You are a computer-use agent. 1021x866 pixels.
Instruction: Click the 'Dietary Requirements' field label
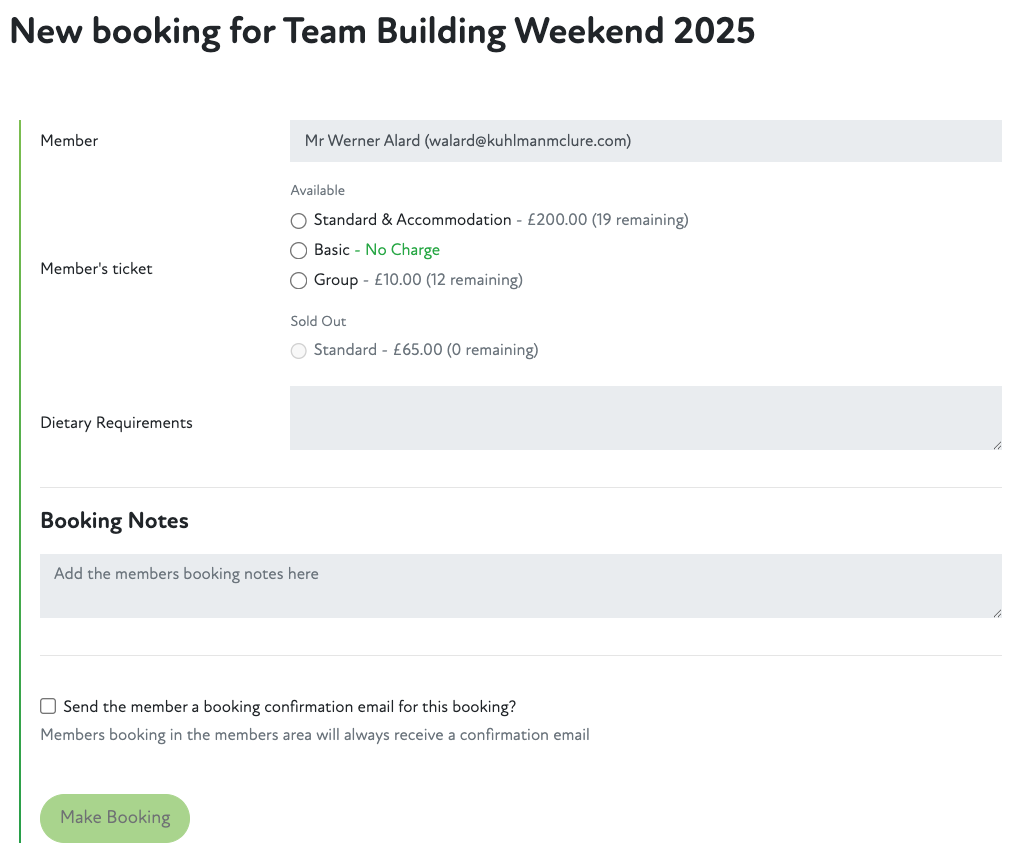click(116, 423)
